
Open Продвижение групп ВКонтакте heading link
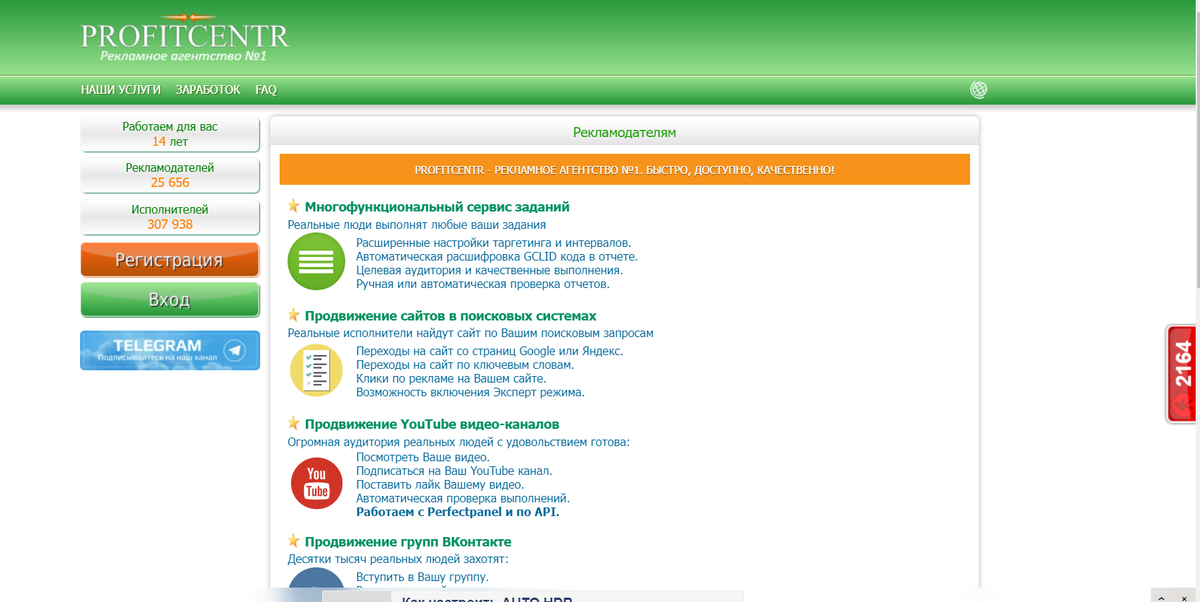point(408,542)
